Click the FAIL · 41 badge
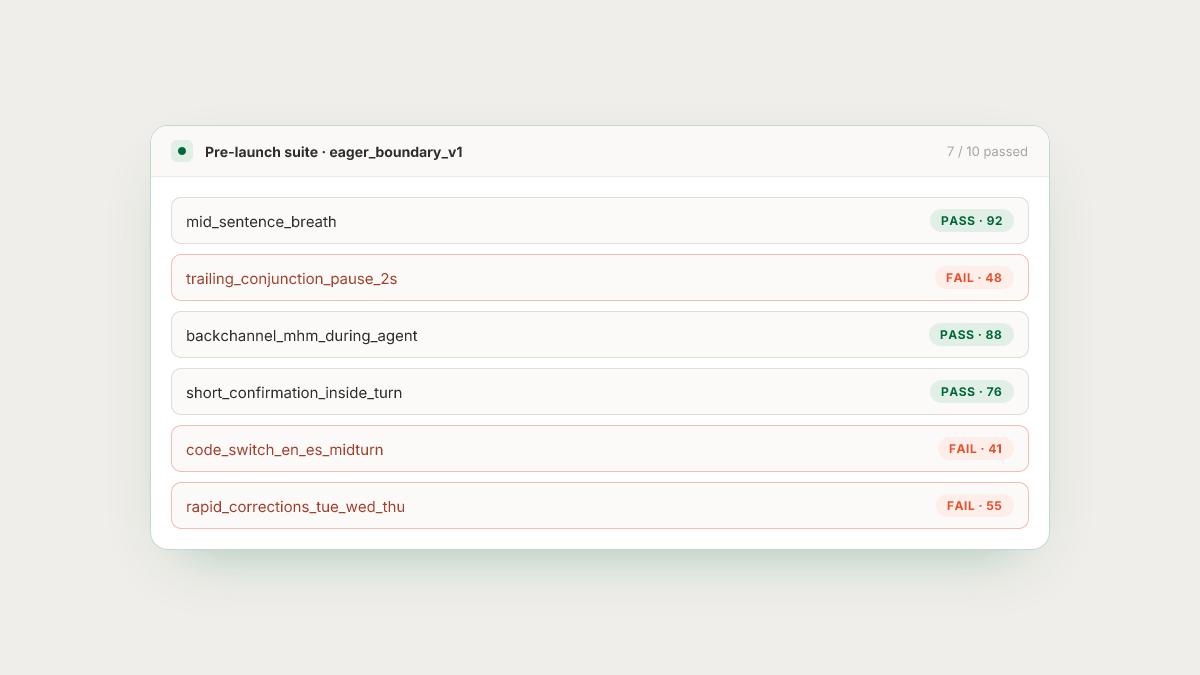Viewport: 1200px width, 675px height. pyautogui.click(x=975, y=449)
